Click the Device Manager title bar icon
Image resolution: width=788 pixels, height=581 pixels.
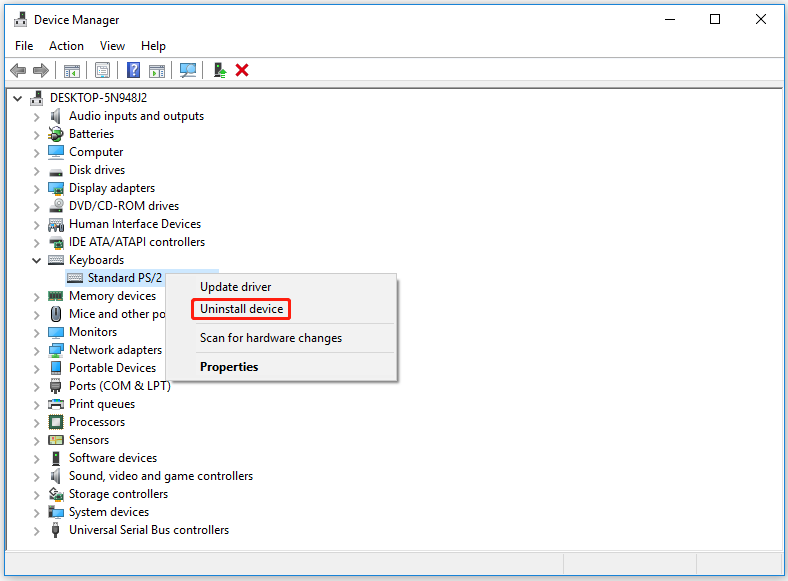click(21, 20)
